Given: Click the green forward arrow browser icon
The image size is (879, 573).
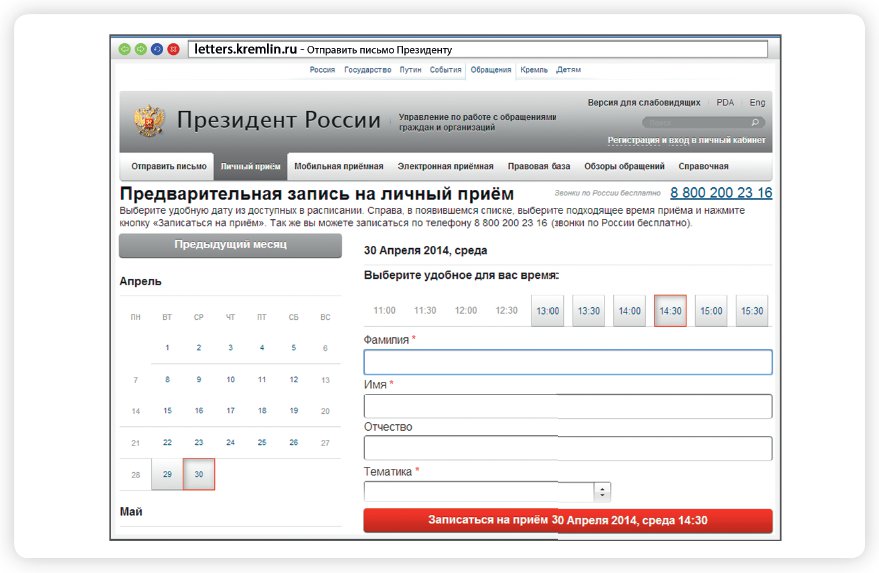Looking at the screenshot, I should click(141, 49).
